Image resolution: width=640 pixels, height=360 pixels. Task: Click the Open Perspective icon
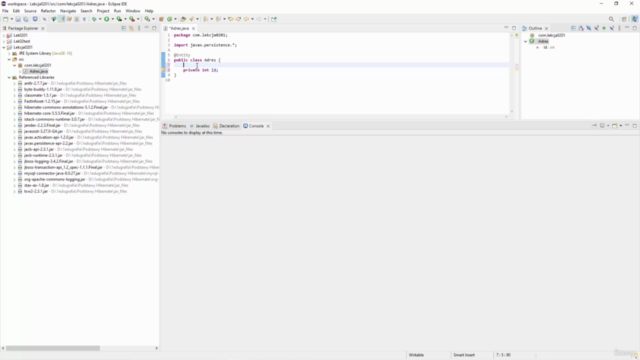point(624,19)
